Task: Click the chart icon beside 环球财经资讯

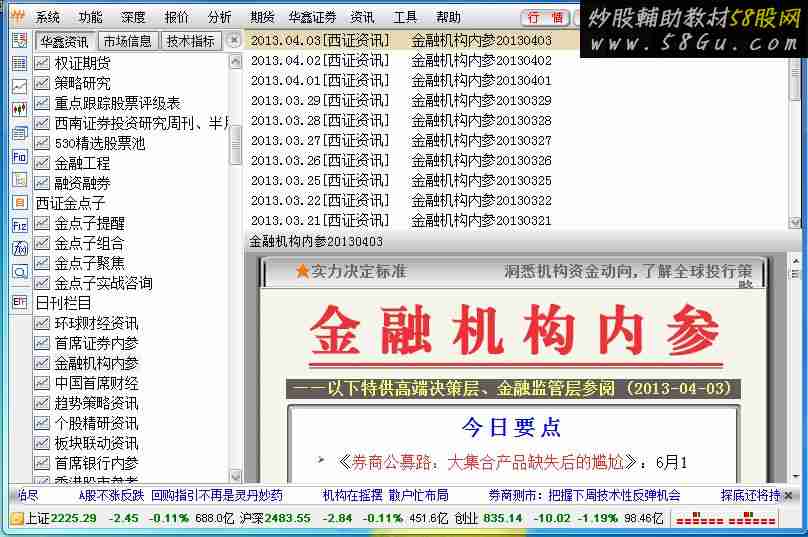Action: pyautogui.click(x=42, y=324)
